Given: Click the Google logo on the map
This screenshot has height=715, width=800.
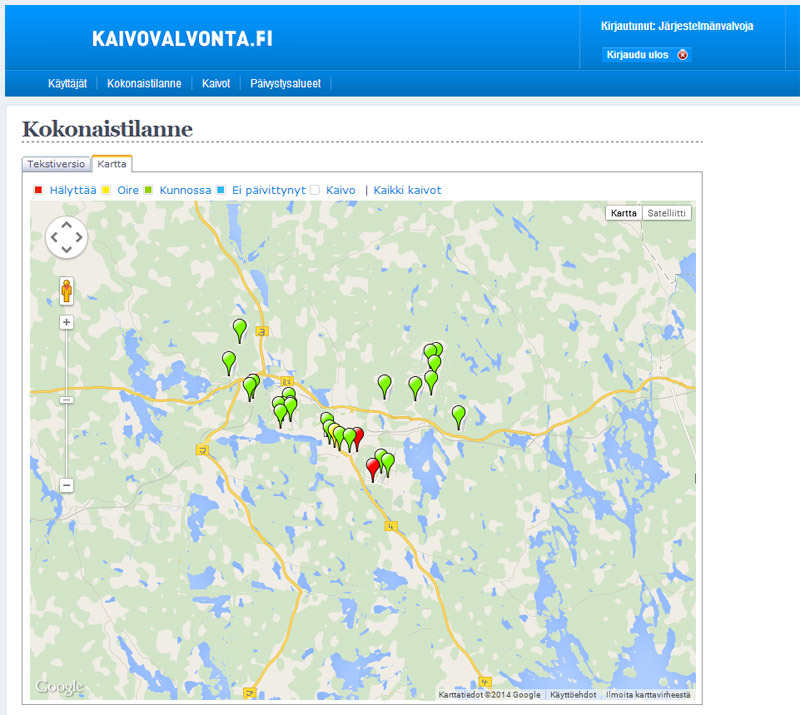Looking at the screenshot, I should (x=59, y=687).
